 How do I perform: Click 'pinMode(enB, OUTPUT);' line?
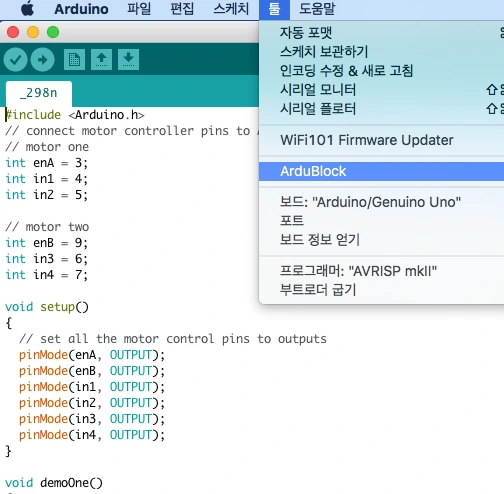click(x=92, y=371)
